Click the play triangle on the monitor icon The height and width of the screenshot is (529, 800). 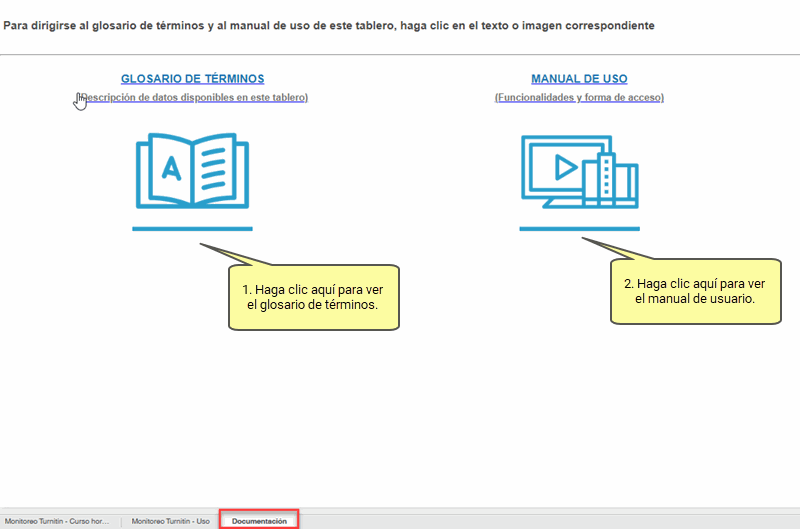[x=565, y=168]
